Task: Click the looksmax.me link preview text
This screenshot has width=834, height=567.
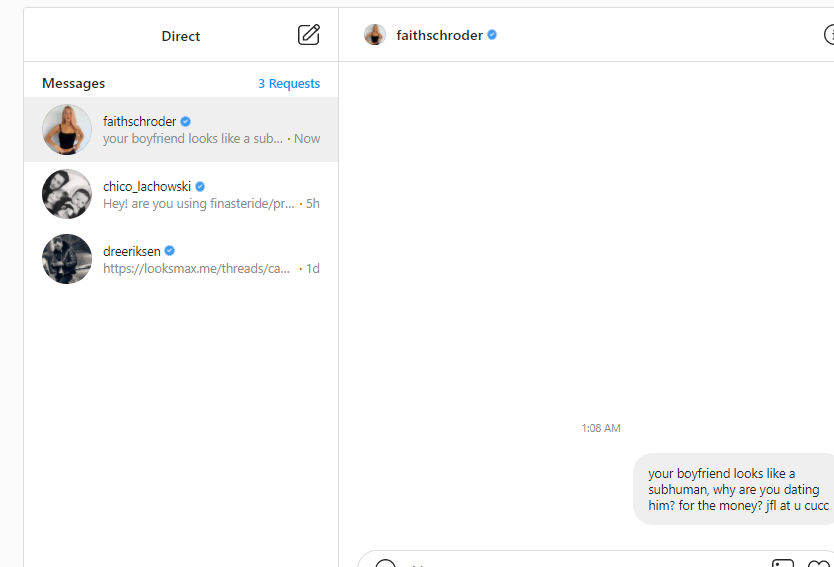Action: 196,269
